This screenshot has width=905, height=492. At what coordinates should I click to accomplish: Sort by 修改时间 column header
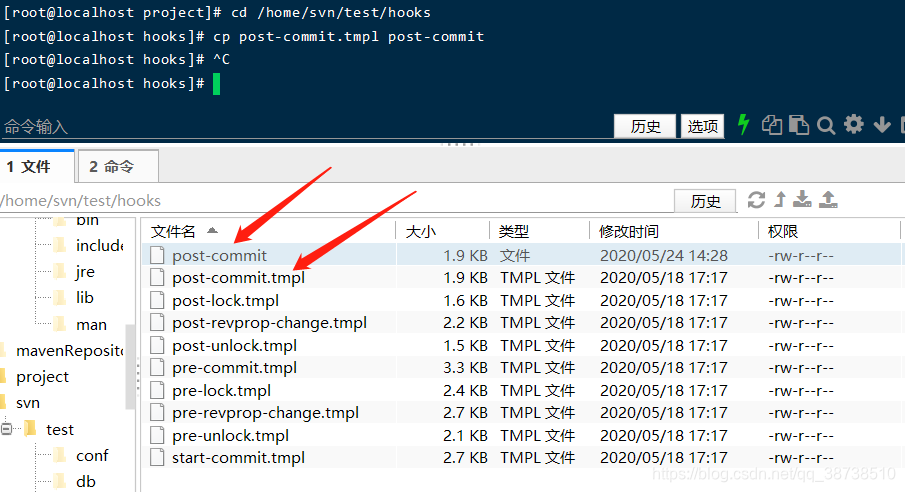tap(674, 232)
